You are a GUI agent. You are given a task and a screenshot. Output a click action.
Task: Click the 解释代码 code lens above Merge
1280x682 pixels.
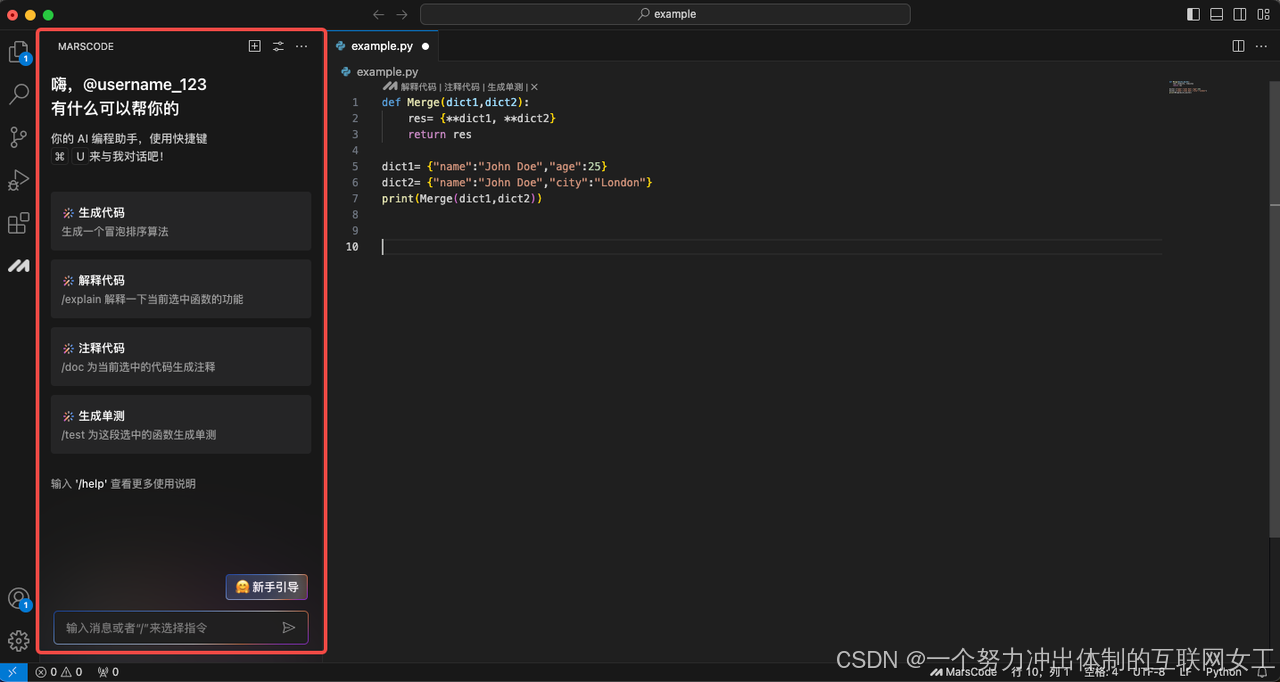(x=419, y=87)
